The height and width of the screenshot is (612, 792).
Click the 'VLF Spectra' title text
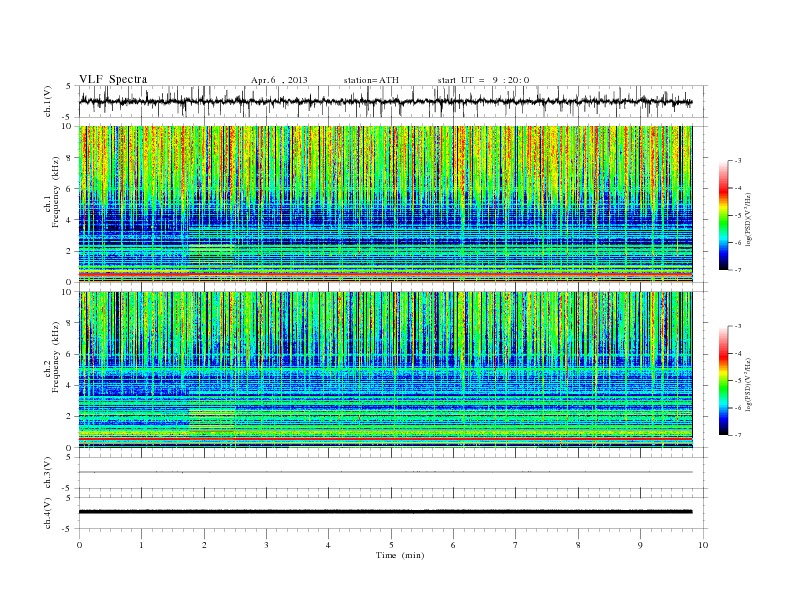113,79
